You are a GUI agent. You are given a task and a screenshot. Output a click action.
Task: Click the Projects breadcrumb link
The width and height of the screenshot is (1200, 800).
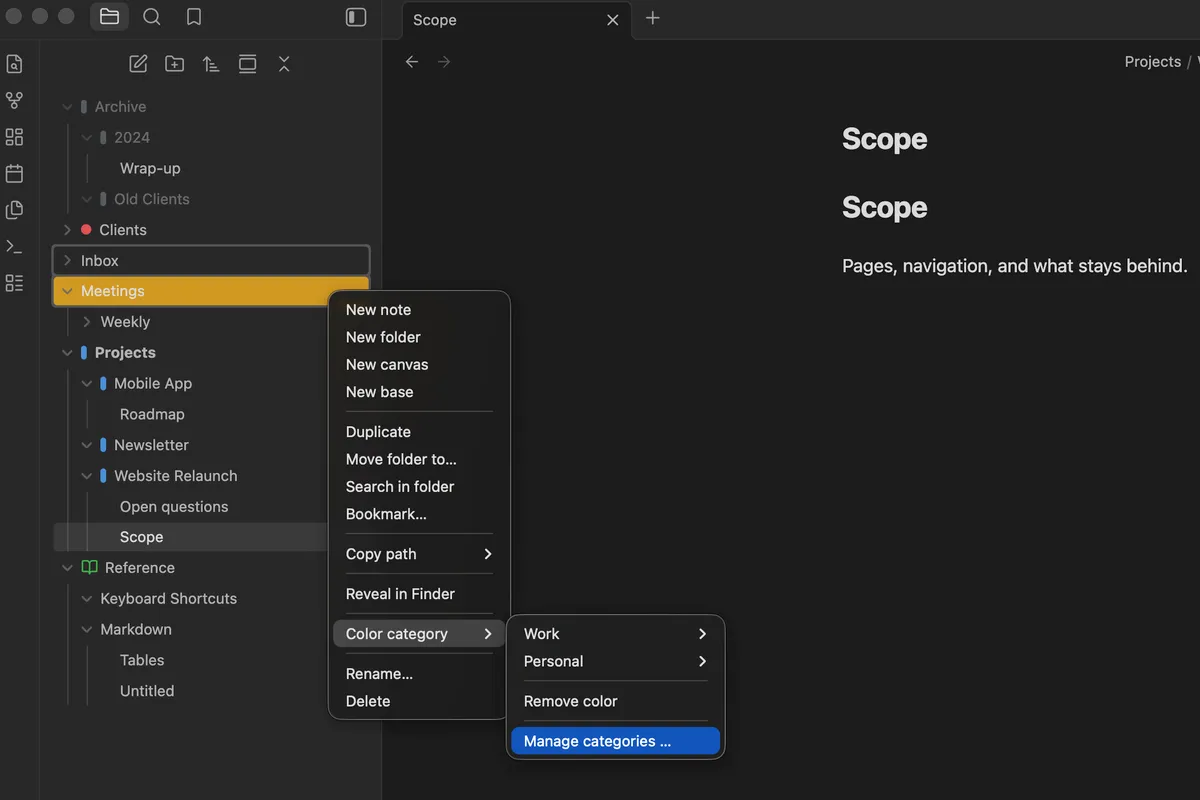1152,62
